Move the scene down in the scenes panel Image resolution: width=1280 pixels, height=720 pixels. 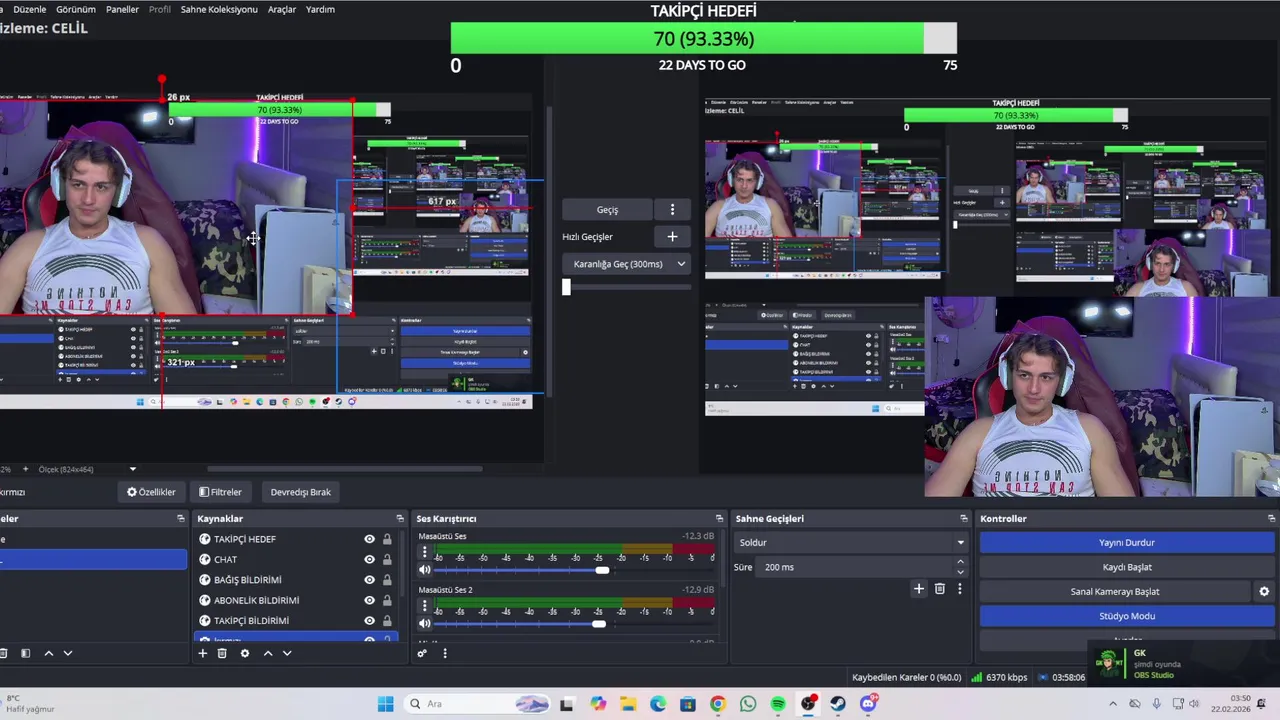[x=68, y=653]
